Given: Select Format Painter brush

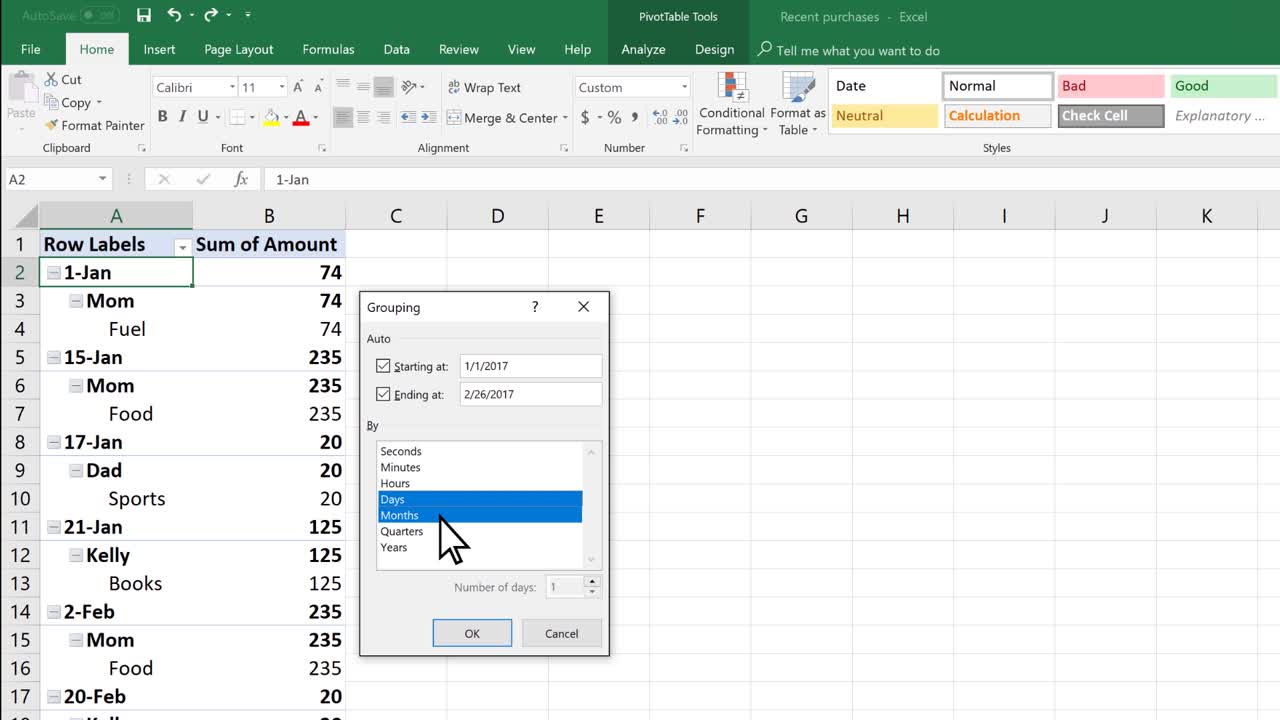Looking at the screenshot, I should click(95, 125).
